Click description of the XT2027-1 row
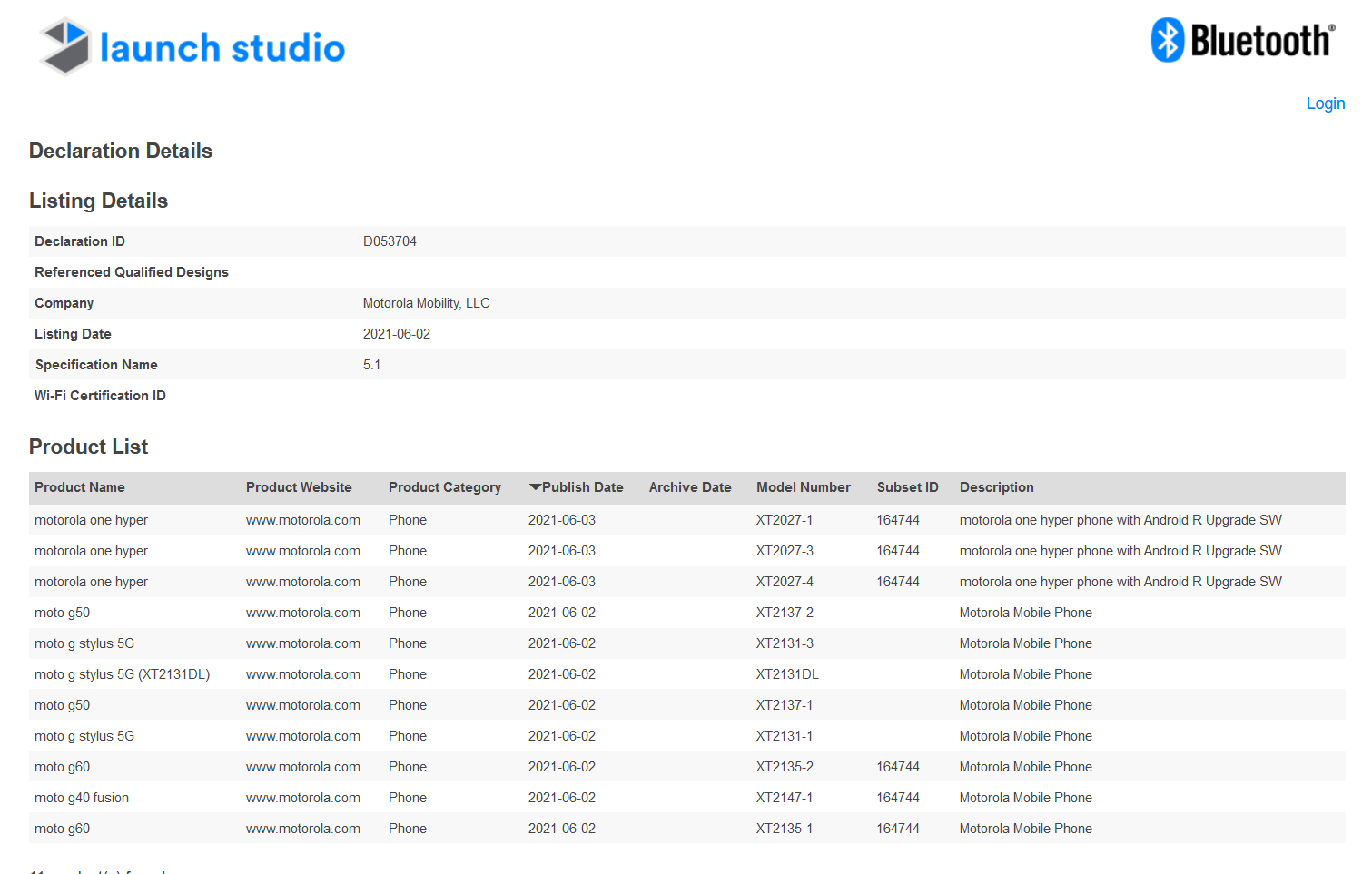Screen dimensions: 1372x874 tap(1120, 520)
